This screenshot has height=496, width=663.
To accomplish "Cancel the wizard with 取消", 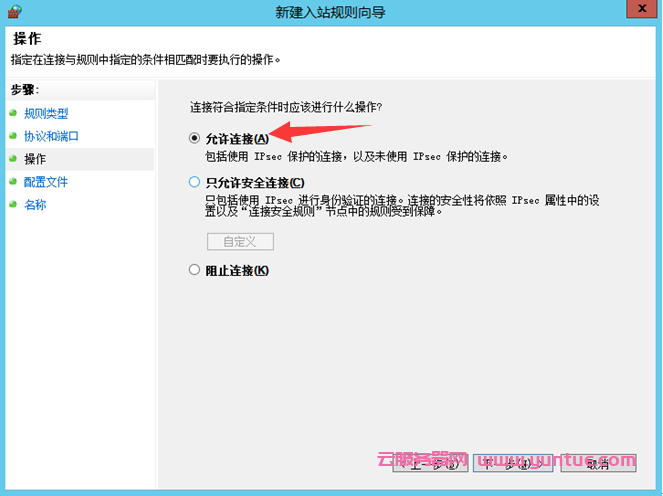I will coord(598,464).
